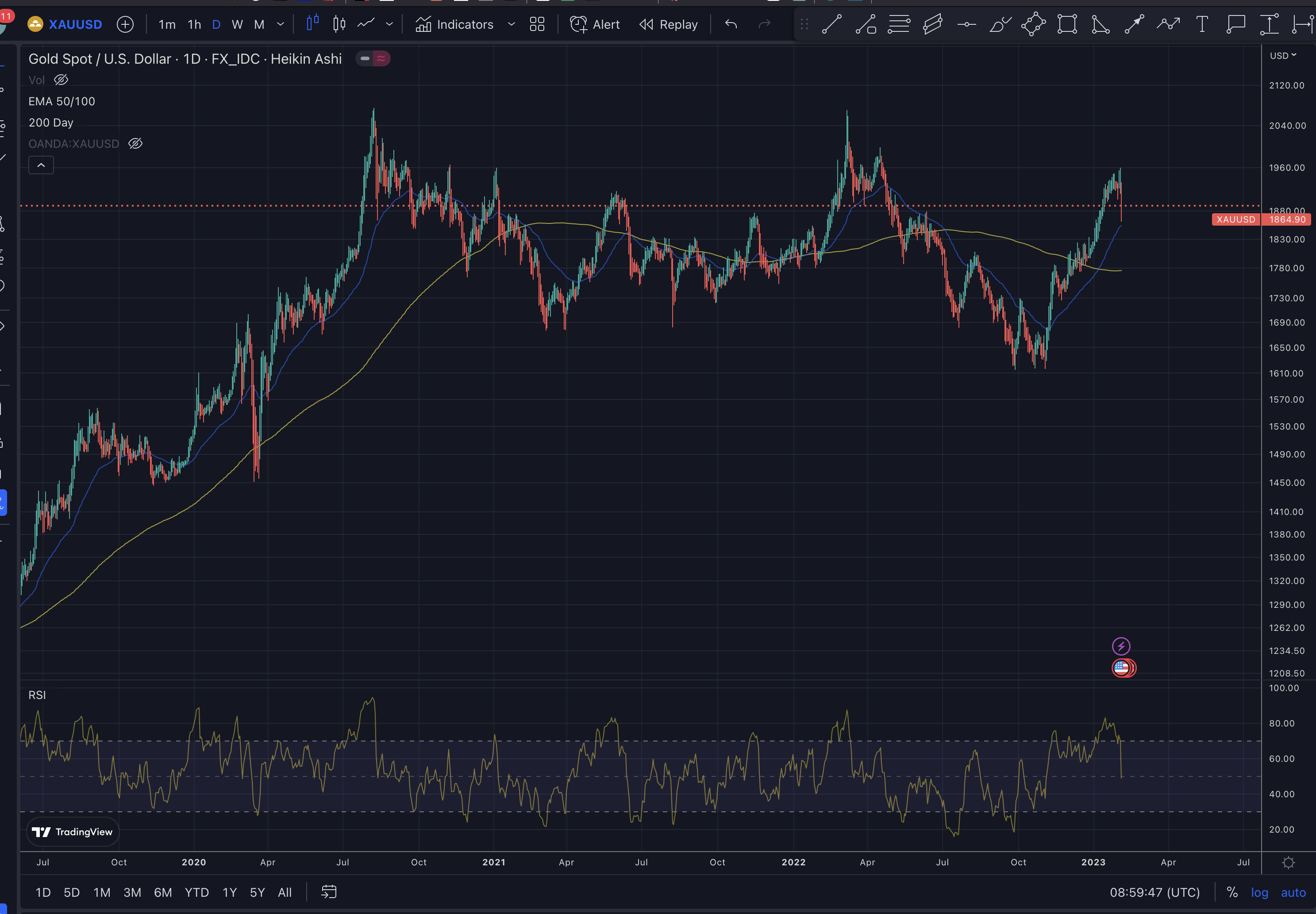Show the hidden OANDA:XAUUSD series
The width and height of the screenshot is (1316, 914).
(x=135, y=144)
